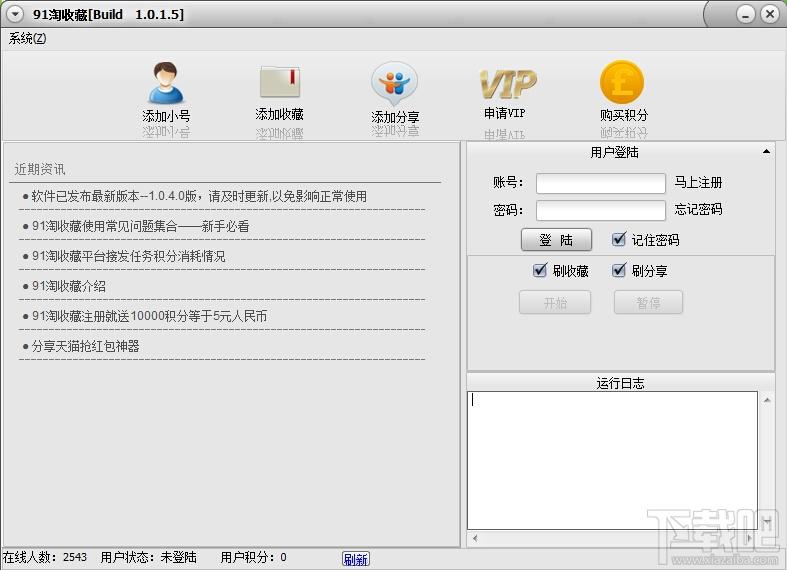Click the 购买积分 coin icon

(622, 82)
